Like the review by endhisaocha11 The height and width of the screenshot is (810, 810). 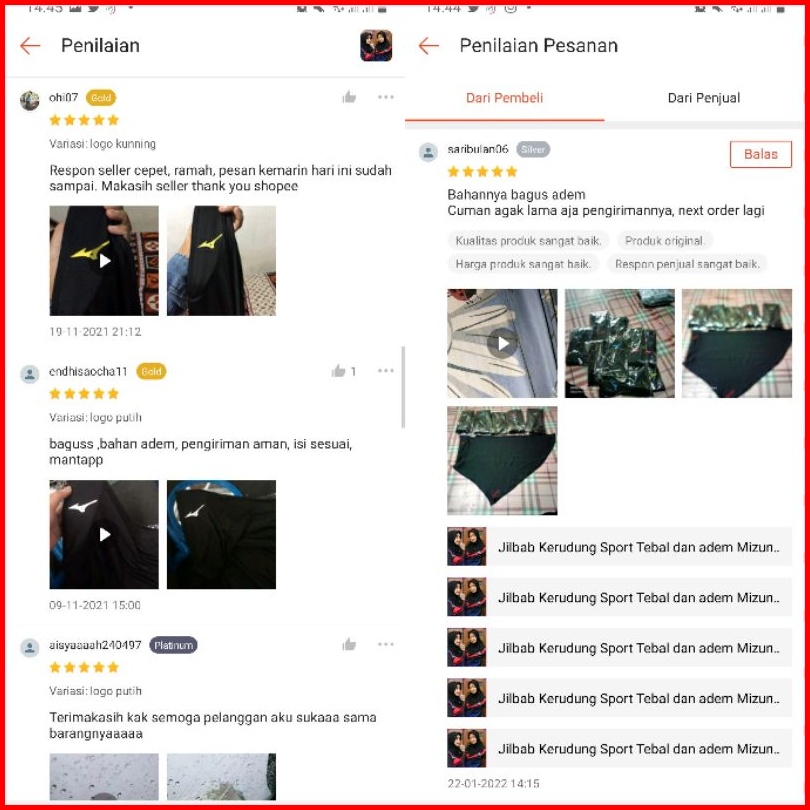tap(338, 371)
